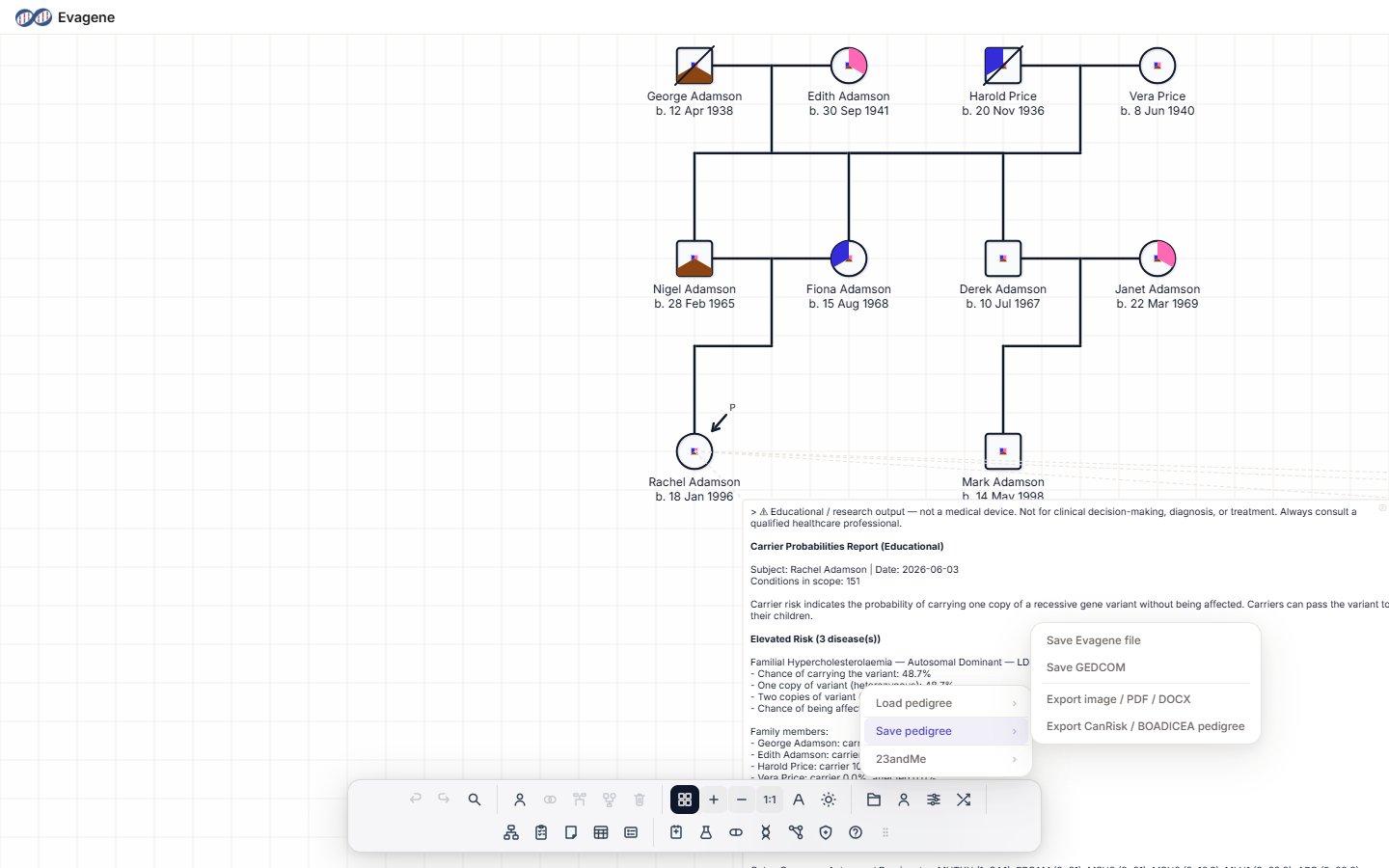Click the add children icon
Screen dimensions: 1389x868
click(610, 800)
